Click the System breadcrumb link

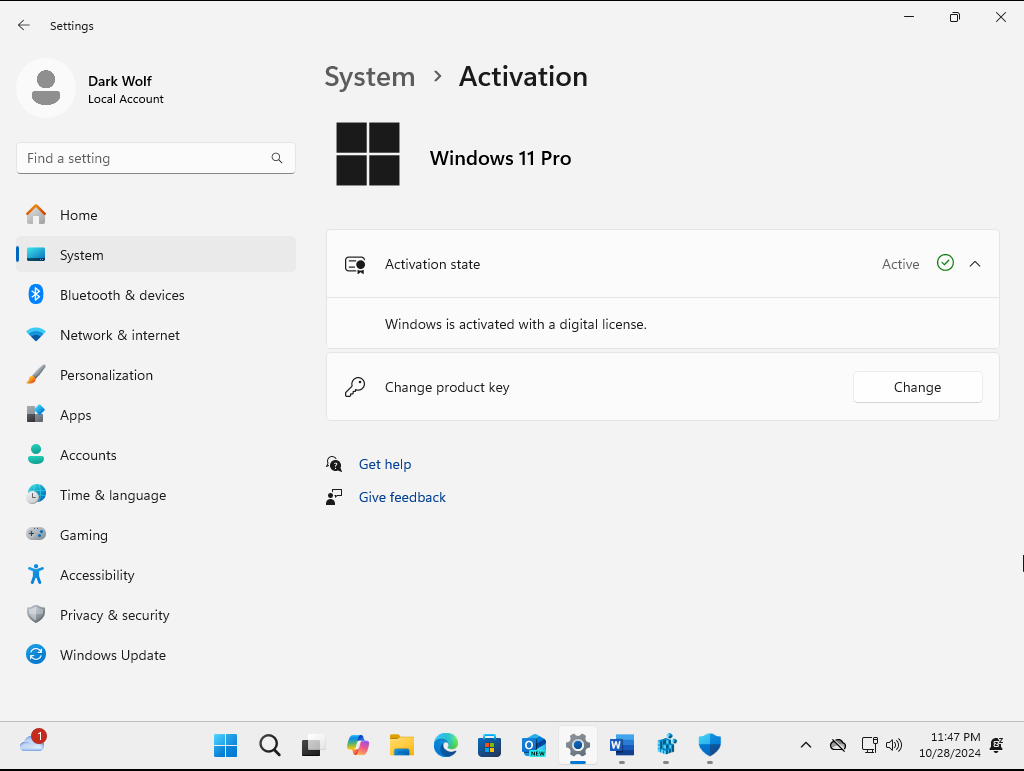point(370,77)
